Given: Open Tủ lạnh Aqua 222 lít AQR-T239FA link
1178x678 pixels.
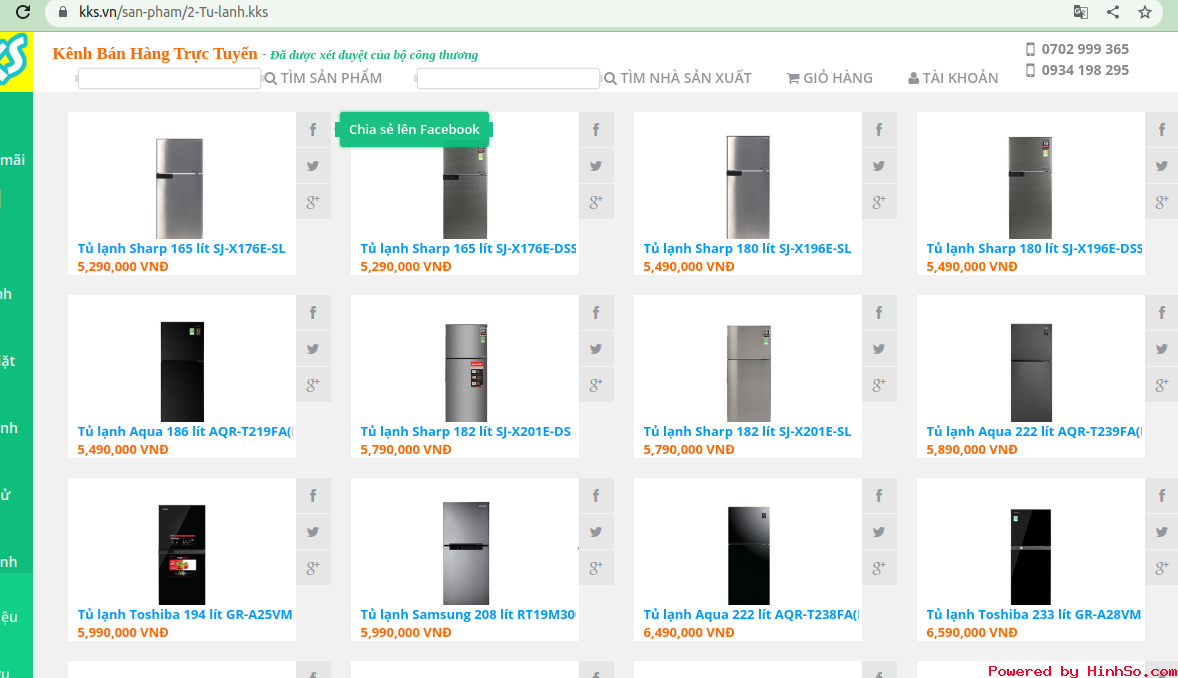Looking at the screenshot, I should (x=1034, y=431).
